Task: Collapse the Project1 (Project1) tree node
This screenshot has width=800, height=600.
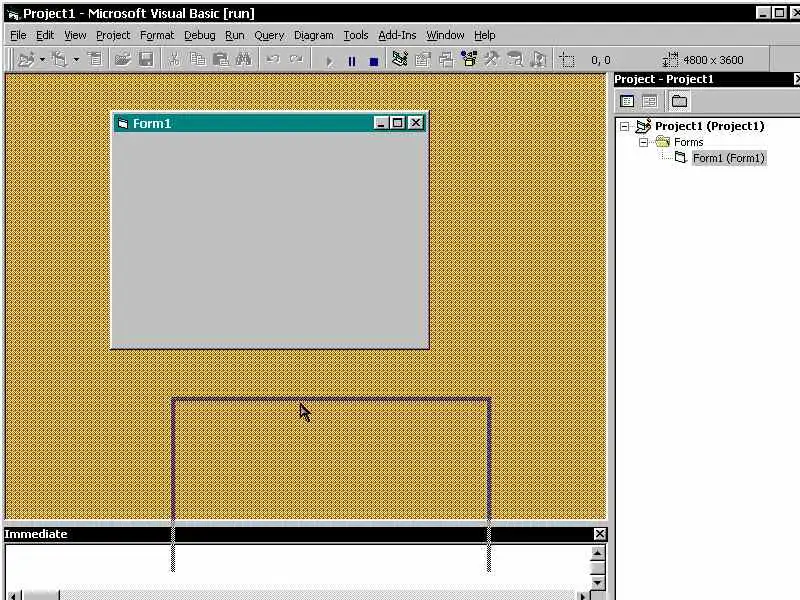Action: tap(624, 126)
